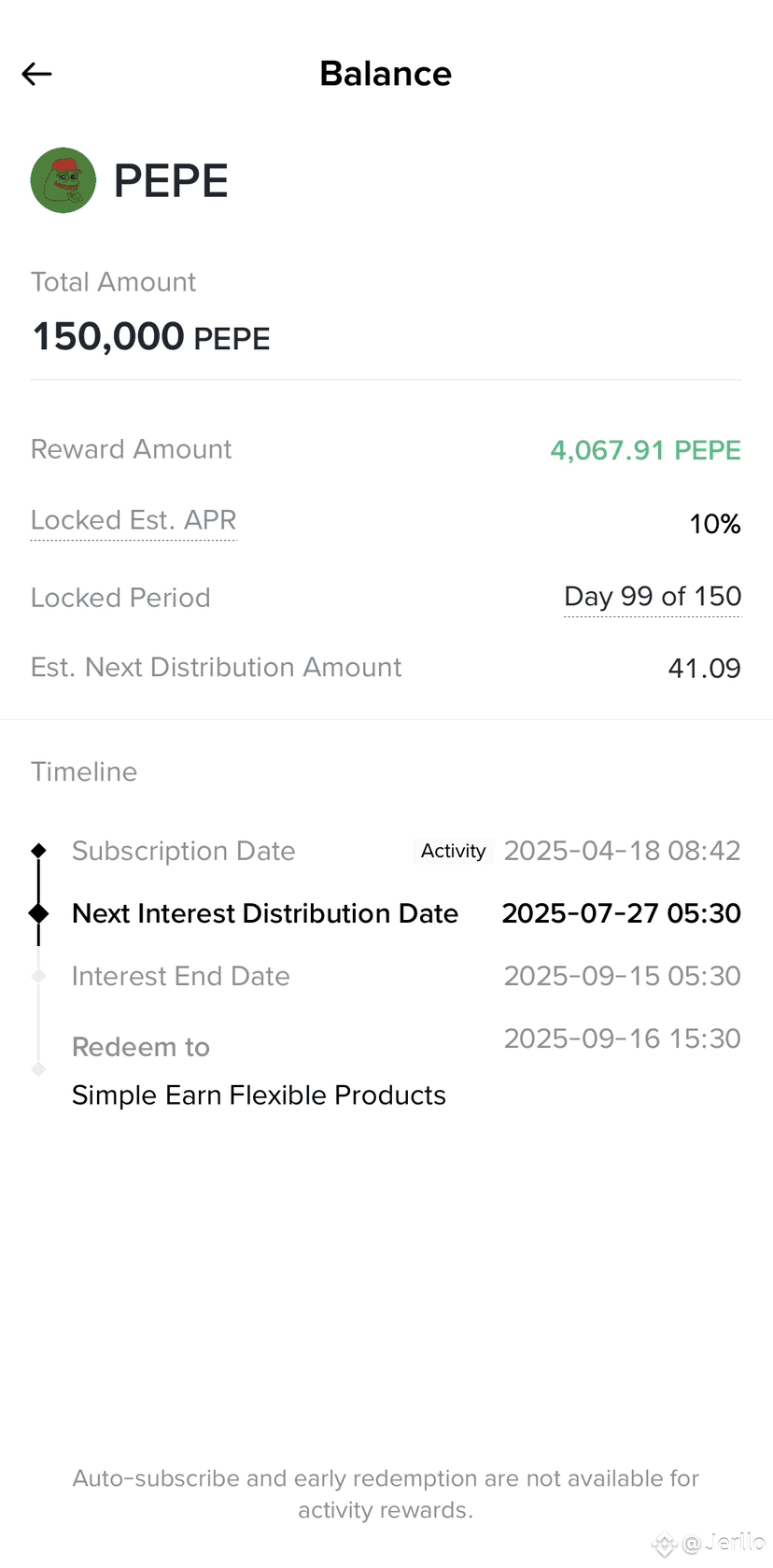This screenshot has width=773, height=1568.
Task: Tap the 10% APR value
Action: tap(715, 524)
